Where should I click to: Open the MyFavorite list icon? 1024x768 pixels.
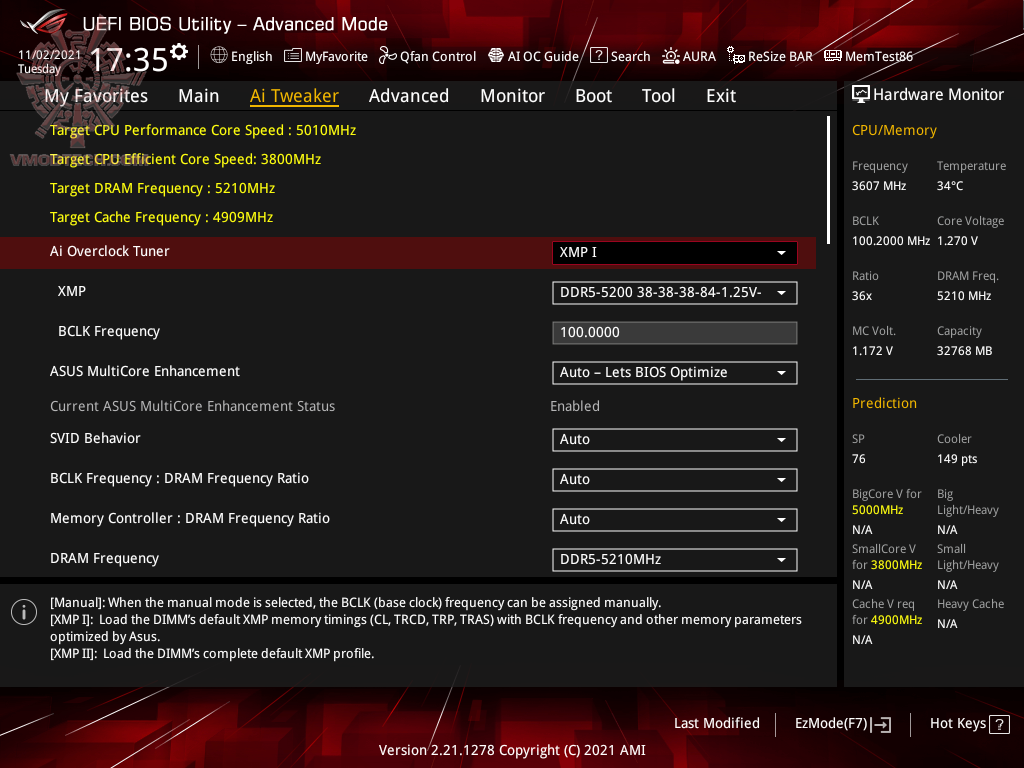tap(293, 56)
